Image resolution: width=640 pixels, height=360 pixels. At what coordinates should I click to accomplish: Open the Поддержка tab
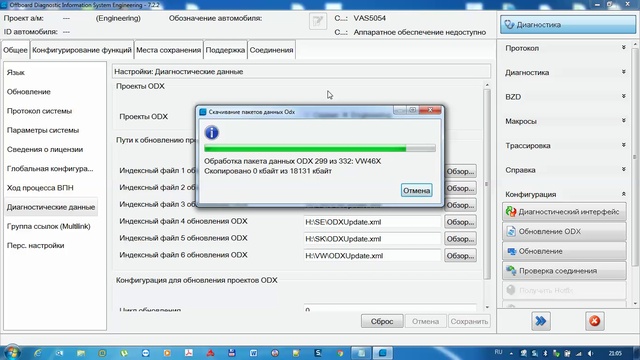(x=225, y=50)
